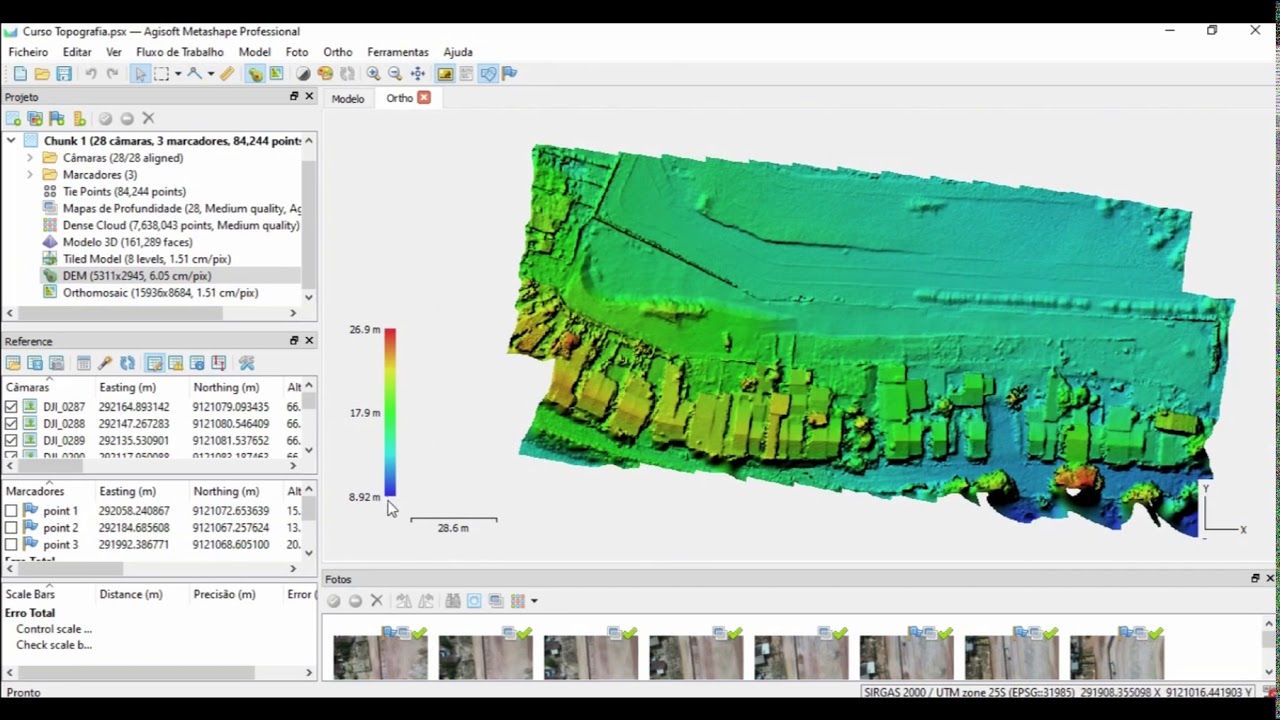
Task: Toggle the checkbox for camera DJI_0287
Action: tap(11, 407)
